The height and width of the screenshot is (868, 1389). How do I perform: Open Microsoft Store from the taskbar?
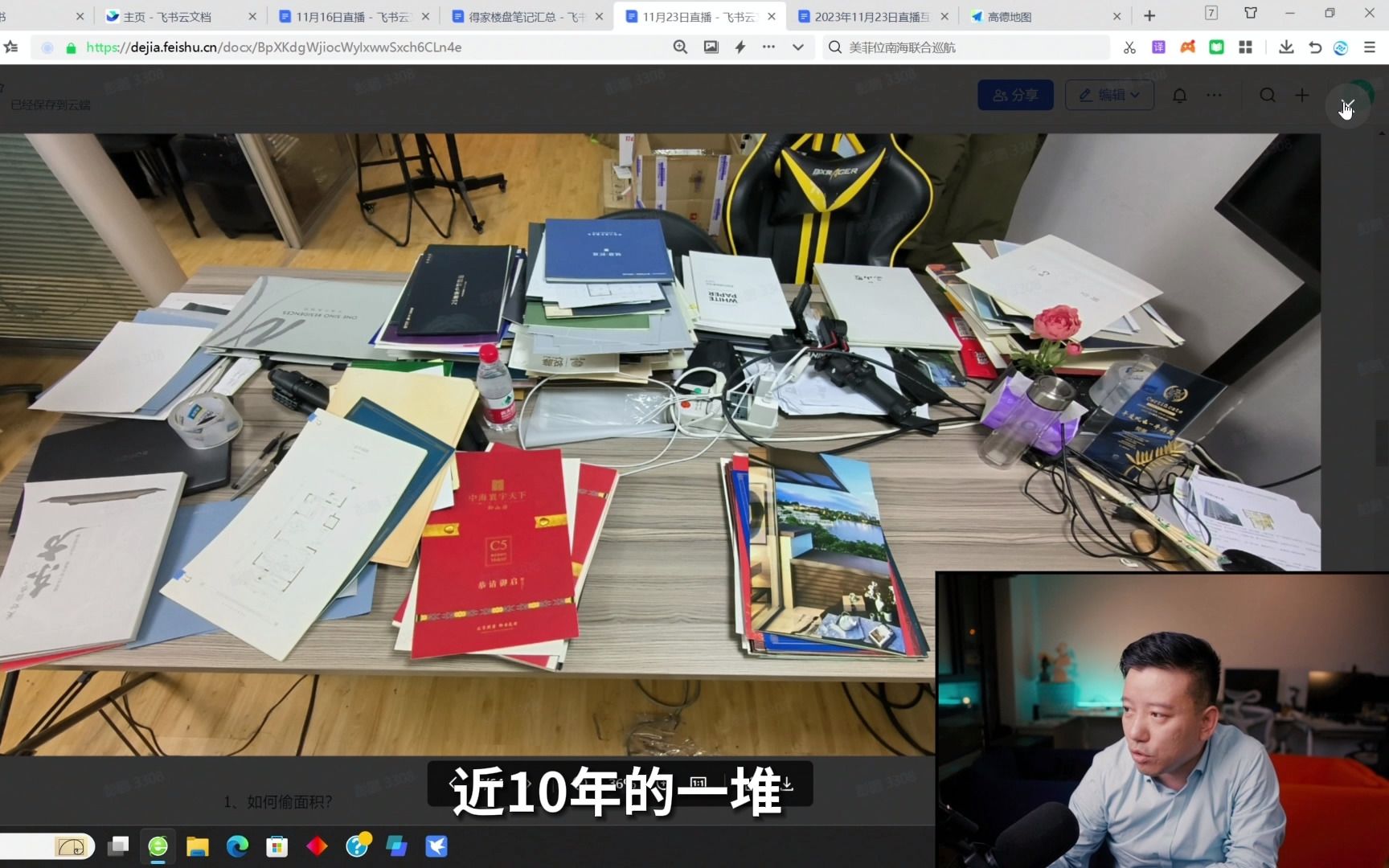click(277, 845)
